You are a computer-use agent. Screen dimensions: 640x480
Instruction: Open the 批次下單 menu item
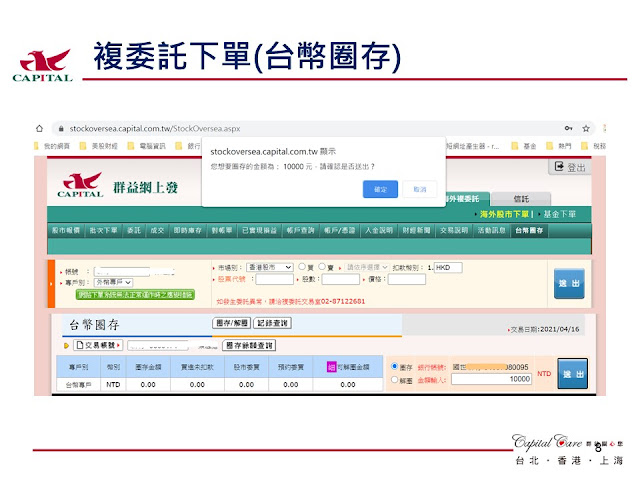click(103, 231)
